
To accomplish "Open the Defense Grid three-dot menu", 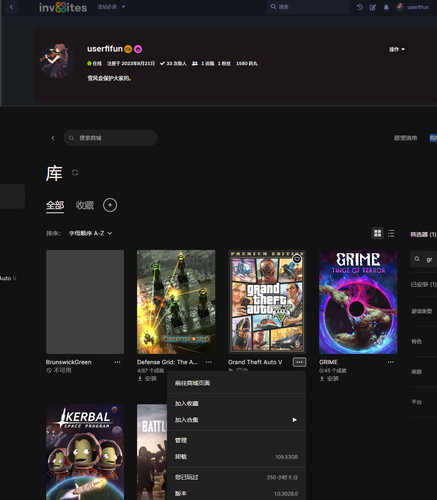I will click(x=209, y=362).
